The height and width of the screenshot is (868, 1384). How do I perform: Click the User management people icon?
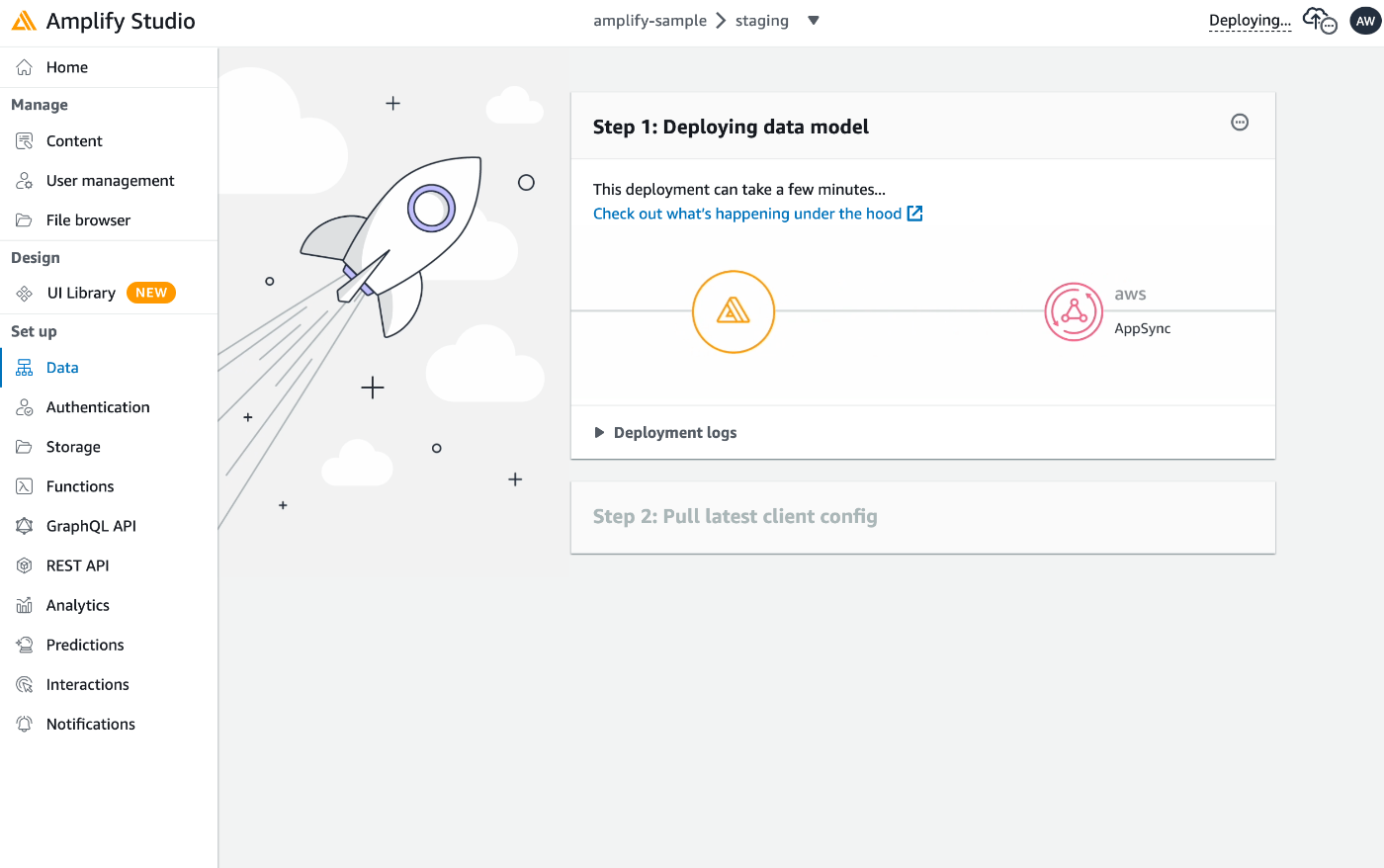point(25,181)
